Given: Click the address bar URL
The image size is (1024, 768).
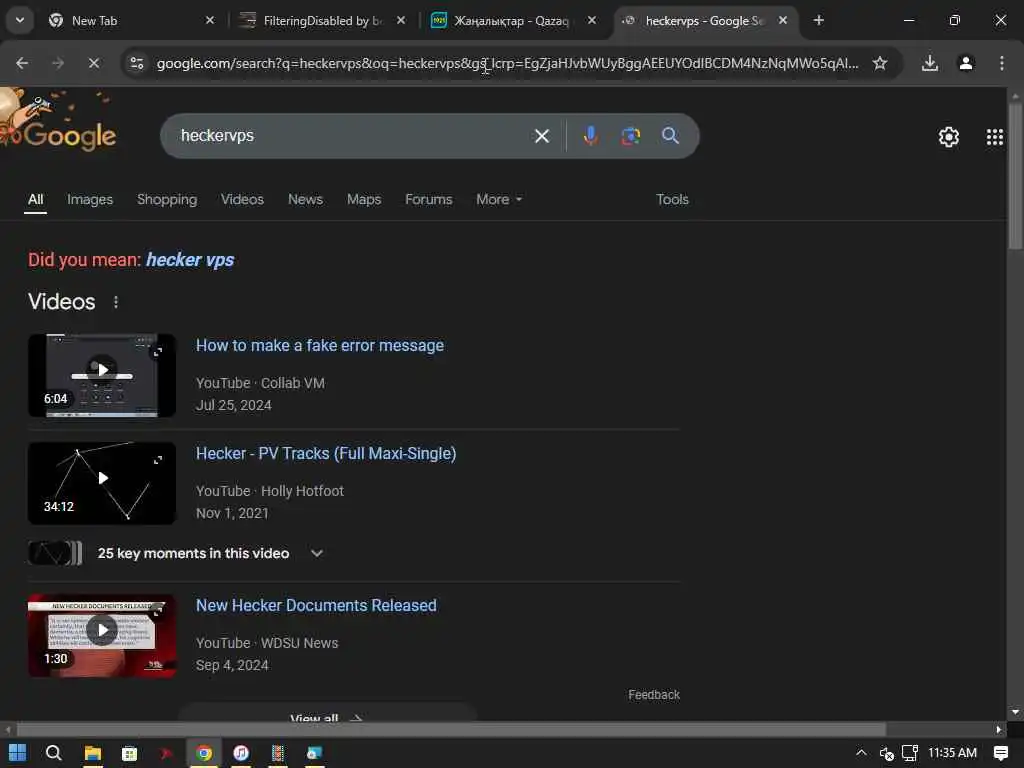Looking at the screenshot, I should pos(507,63).
